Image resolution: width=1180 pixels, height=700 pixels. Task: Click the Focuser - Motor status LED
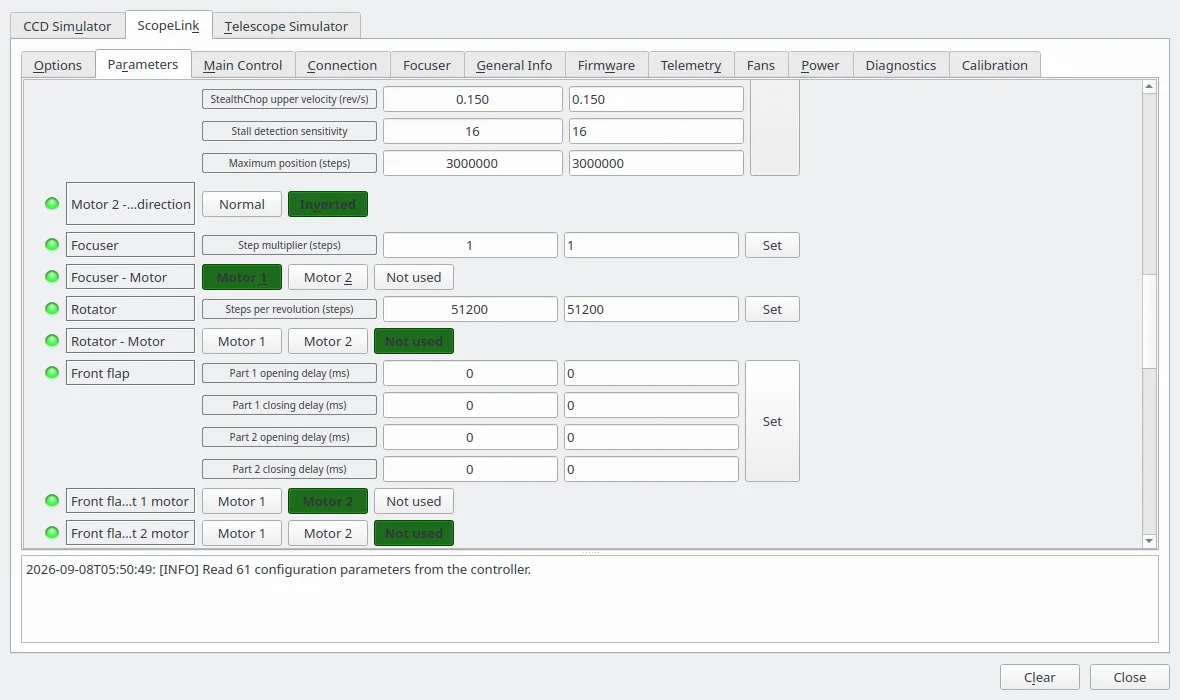[x=52, y=276]
